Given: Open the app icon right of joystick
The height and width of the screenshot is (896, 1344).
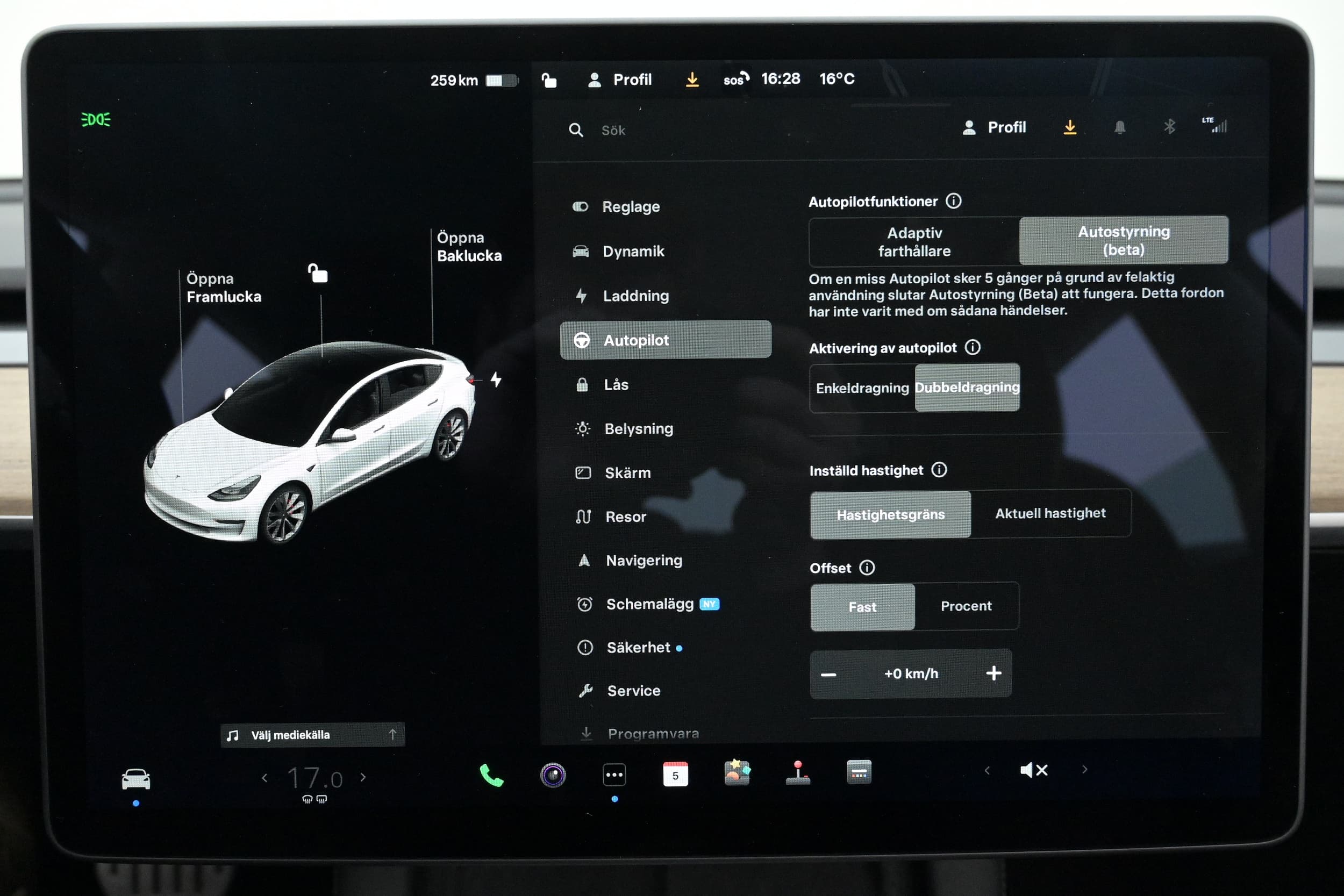Looking at the screenshot, I should point(859,772).
